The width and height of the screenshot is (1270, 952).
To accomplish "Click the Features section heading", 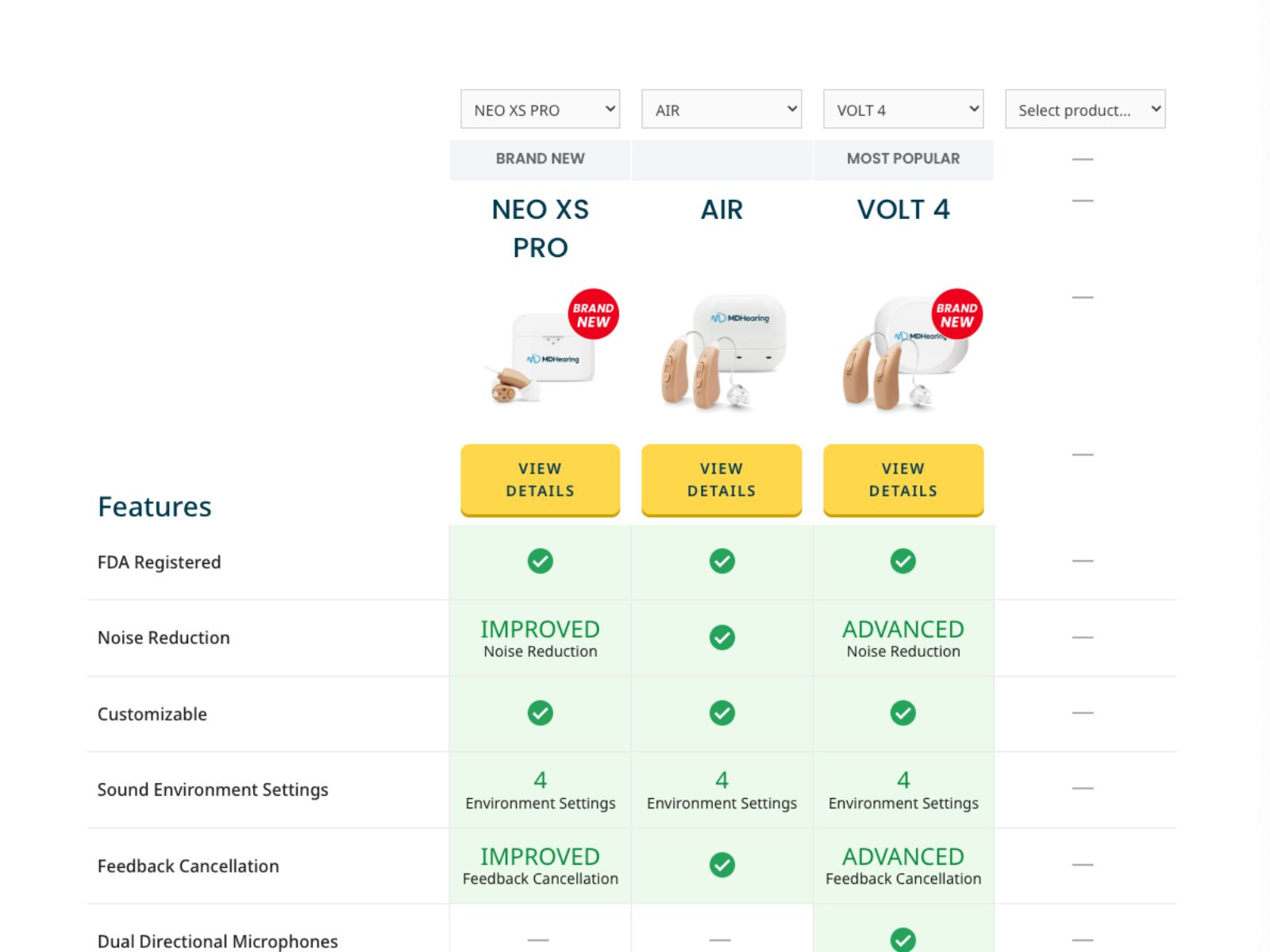I will pos(155,506).
